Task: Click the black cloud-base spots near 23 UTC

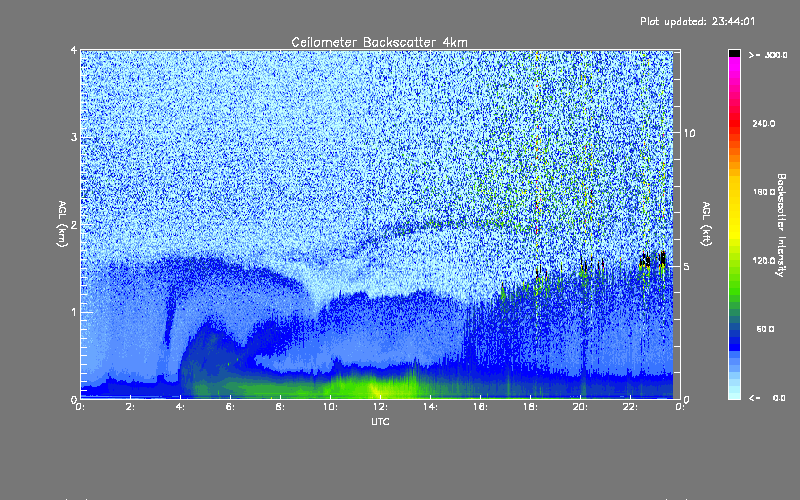Action: [x=653, y=260]
